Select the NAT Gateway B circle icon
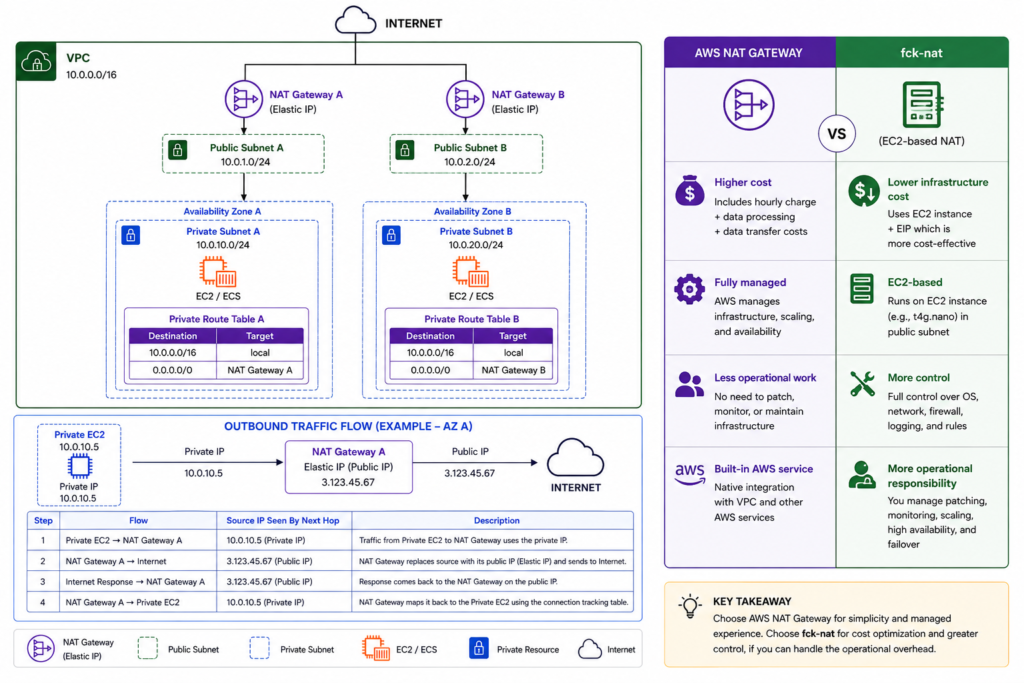The height and width of the screenshot is (683, 1024). (x=465, y=99)
